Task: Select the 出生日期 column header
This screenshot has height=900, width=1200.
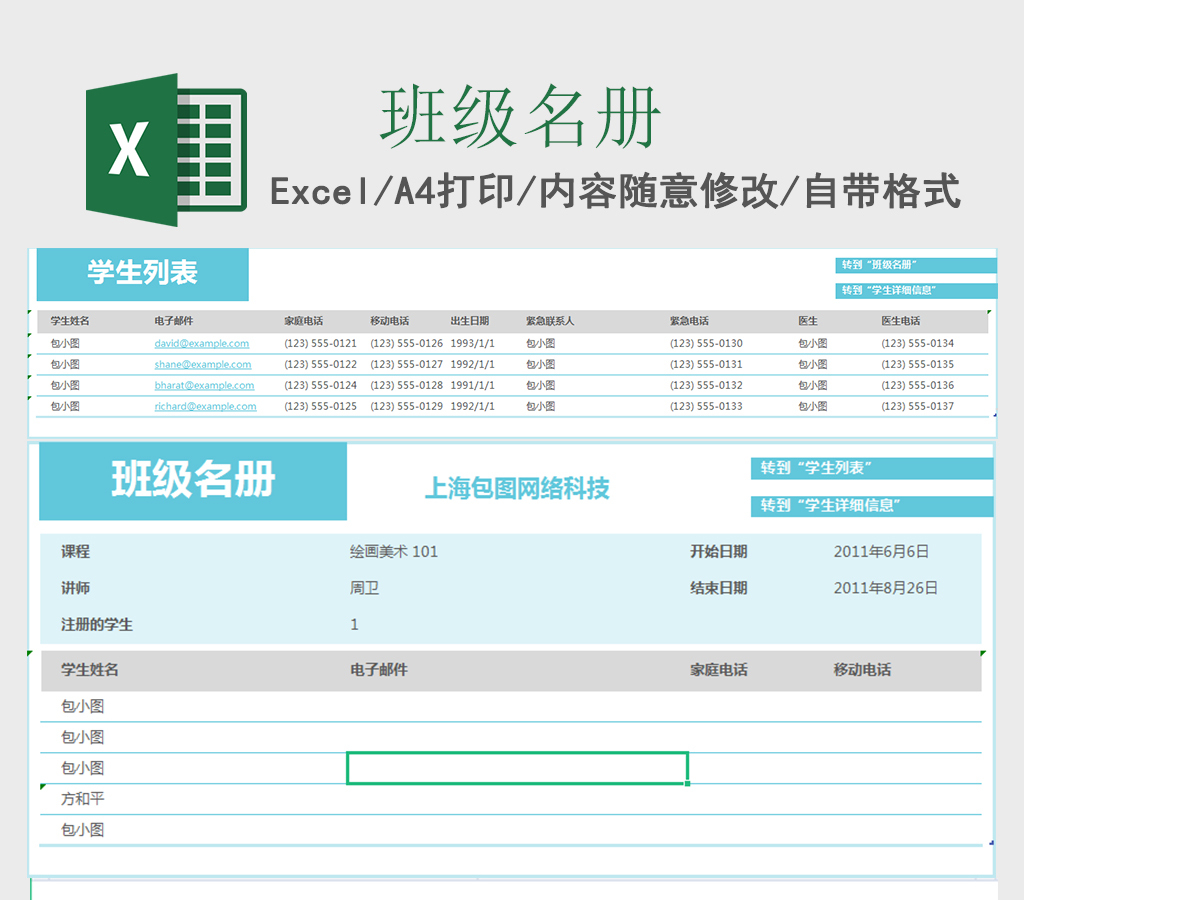Action: tap(469, 321)
